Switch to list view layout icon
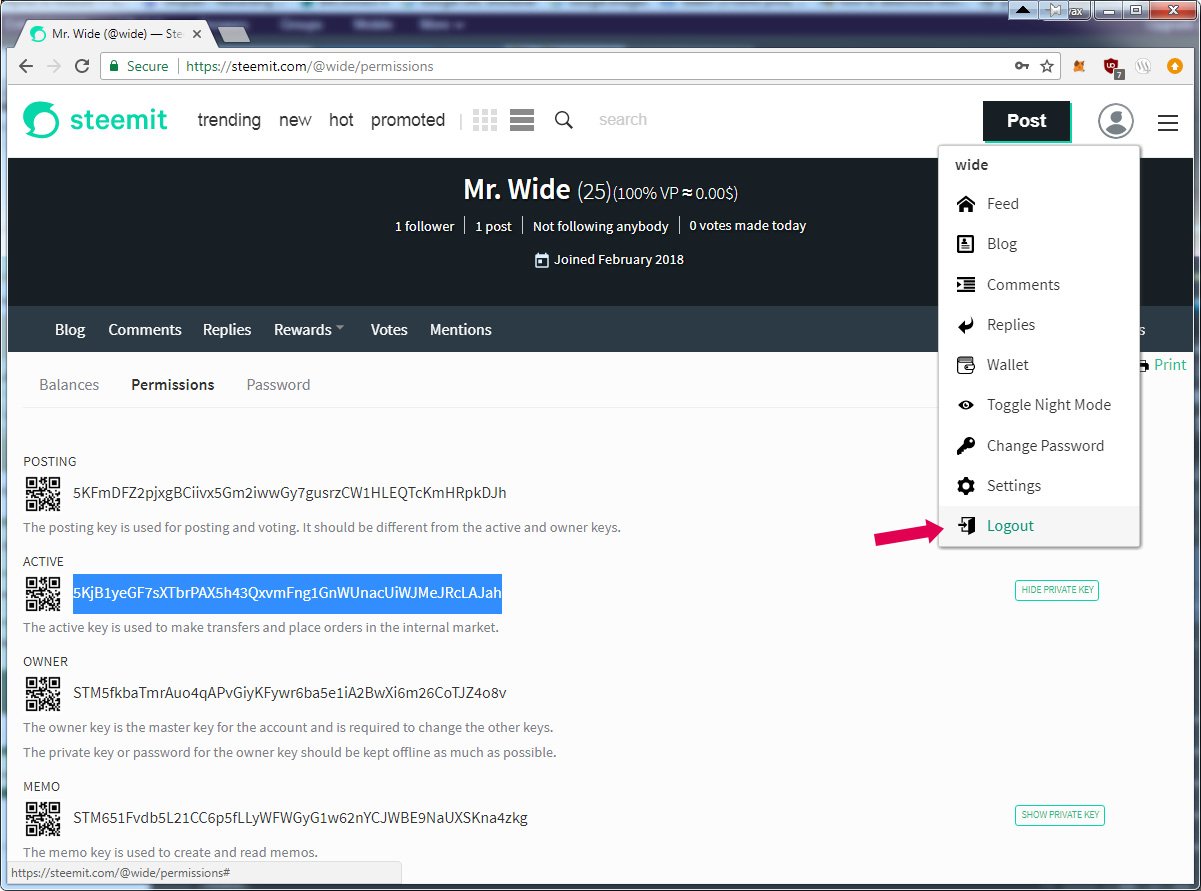 tap(521, 120)
